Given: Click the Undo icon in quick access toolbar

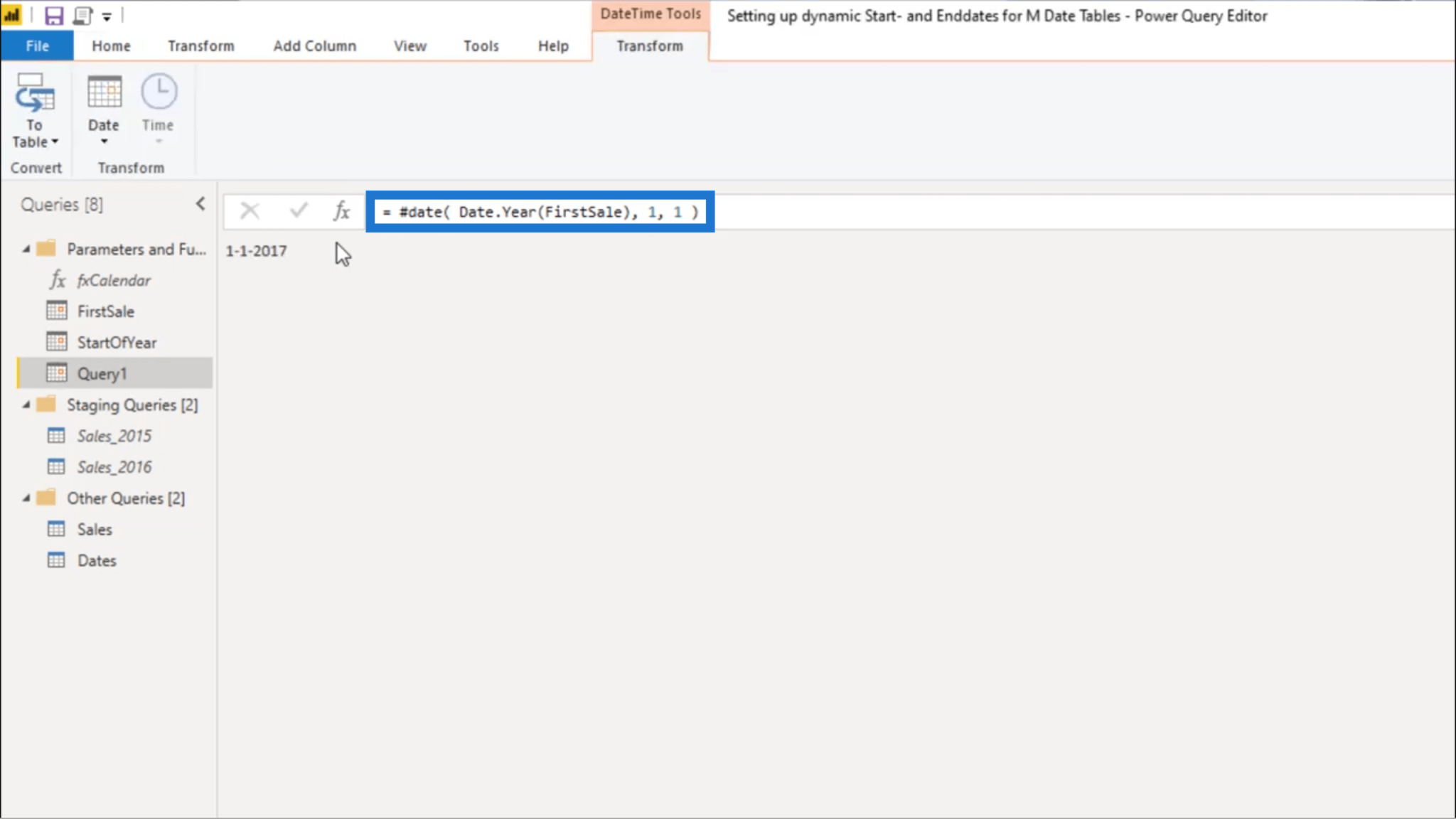Looking at the screenshot, I should point(83,15).
